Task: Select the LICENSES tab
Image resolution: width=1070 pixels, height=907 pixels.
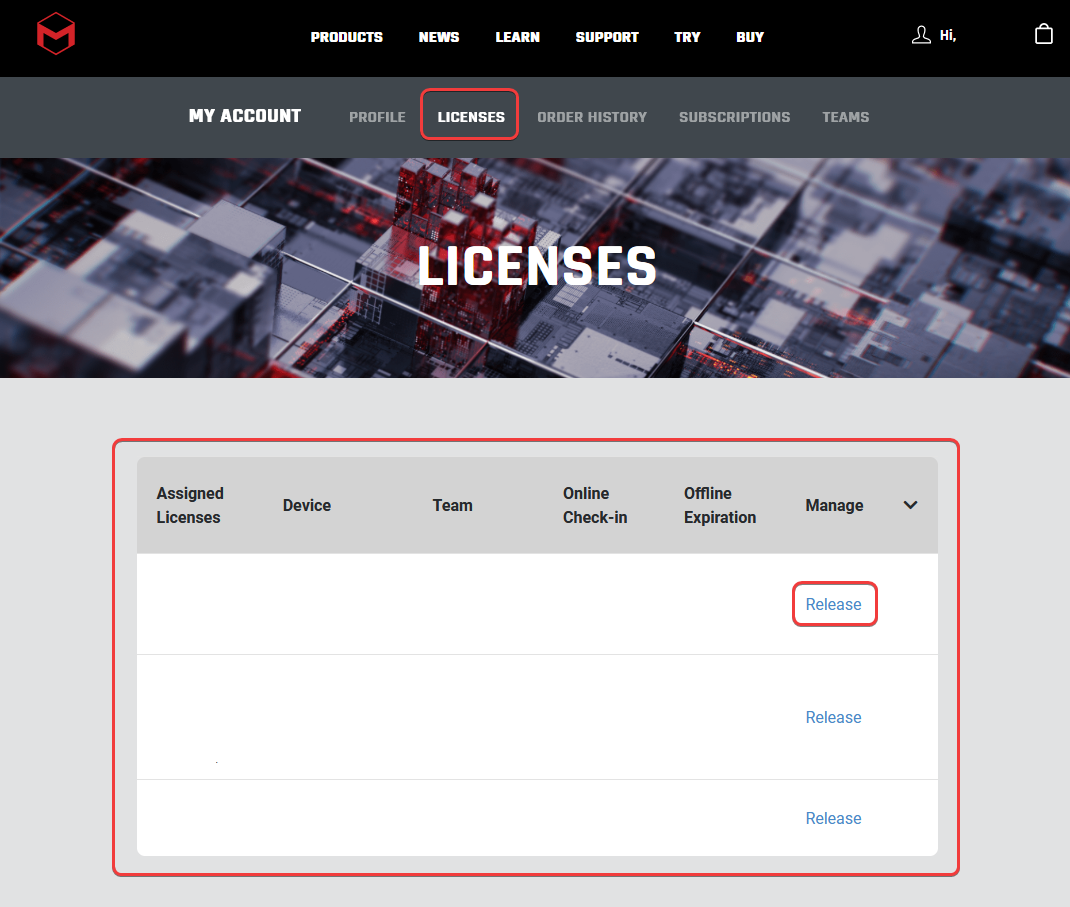Action: coord(469,117)
